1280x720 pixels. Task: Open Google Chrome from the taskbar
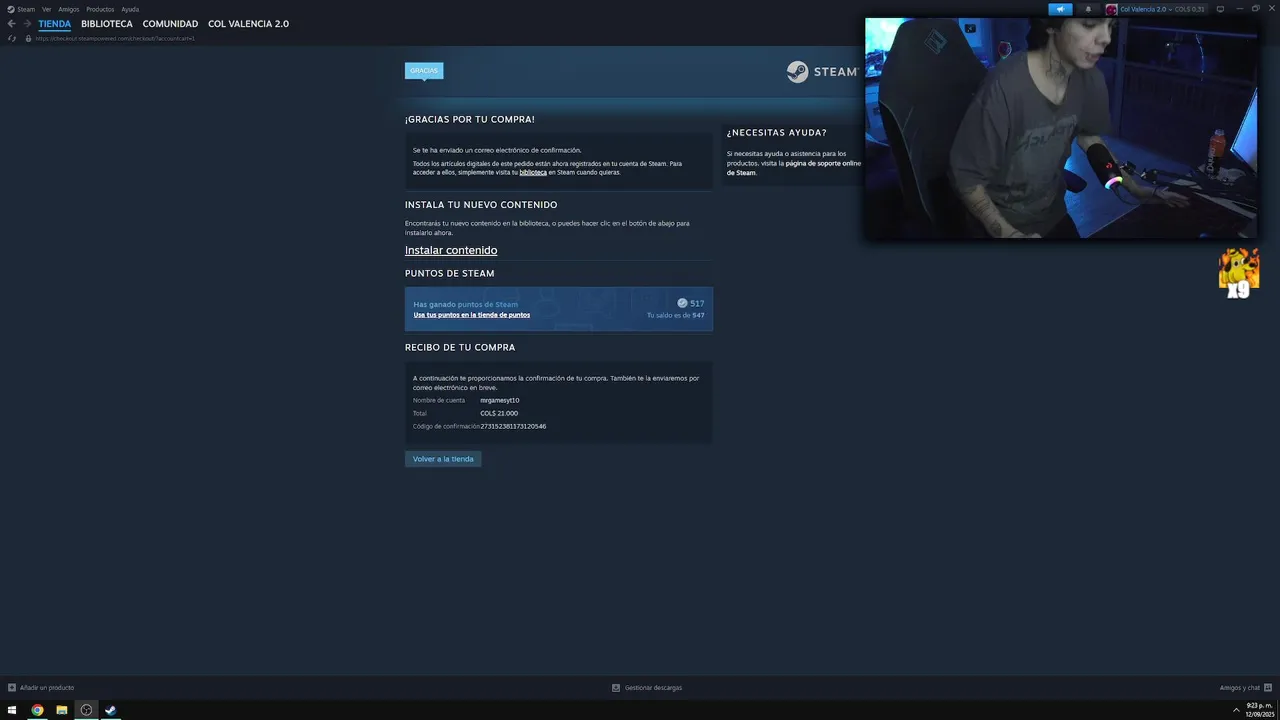tap(37, 710)
